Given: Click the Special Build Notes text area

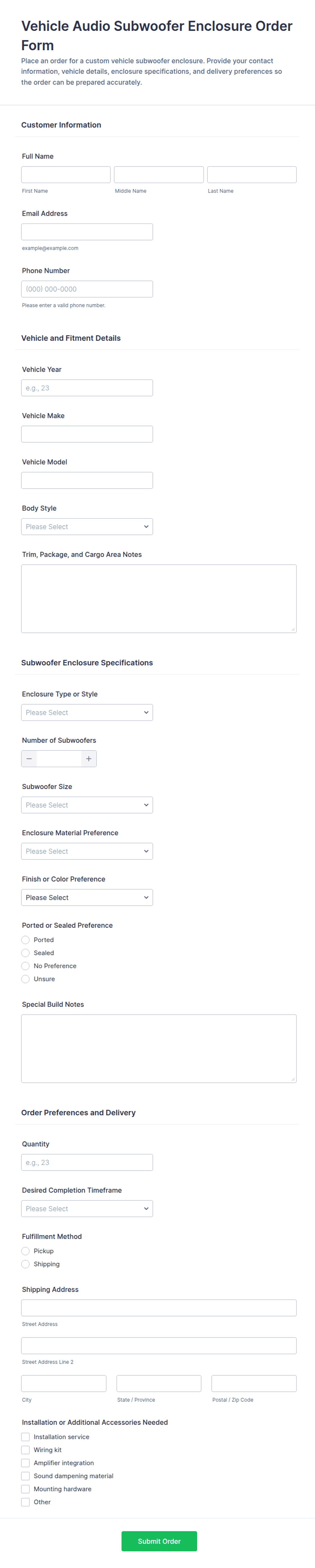Looking at the screenshot, I should coord(159,1048).
